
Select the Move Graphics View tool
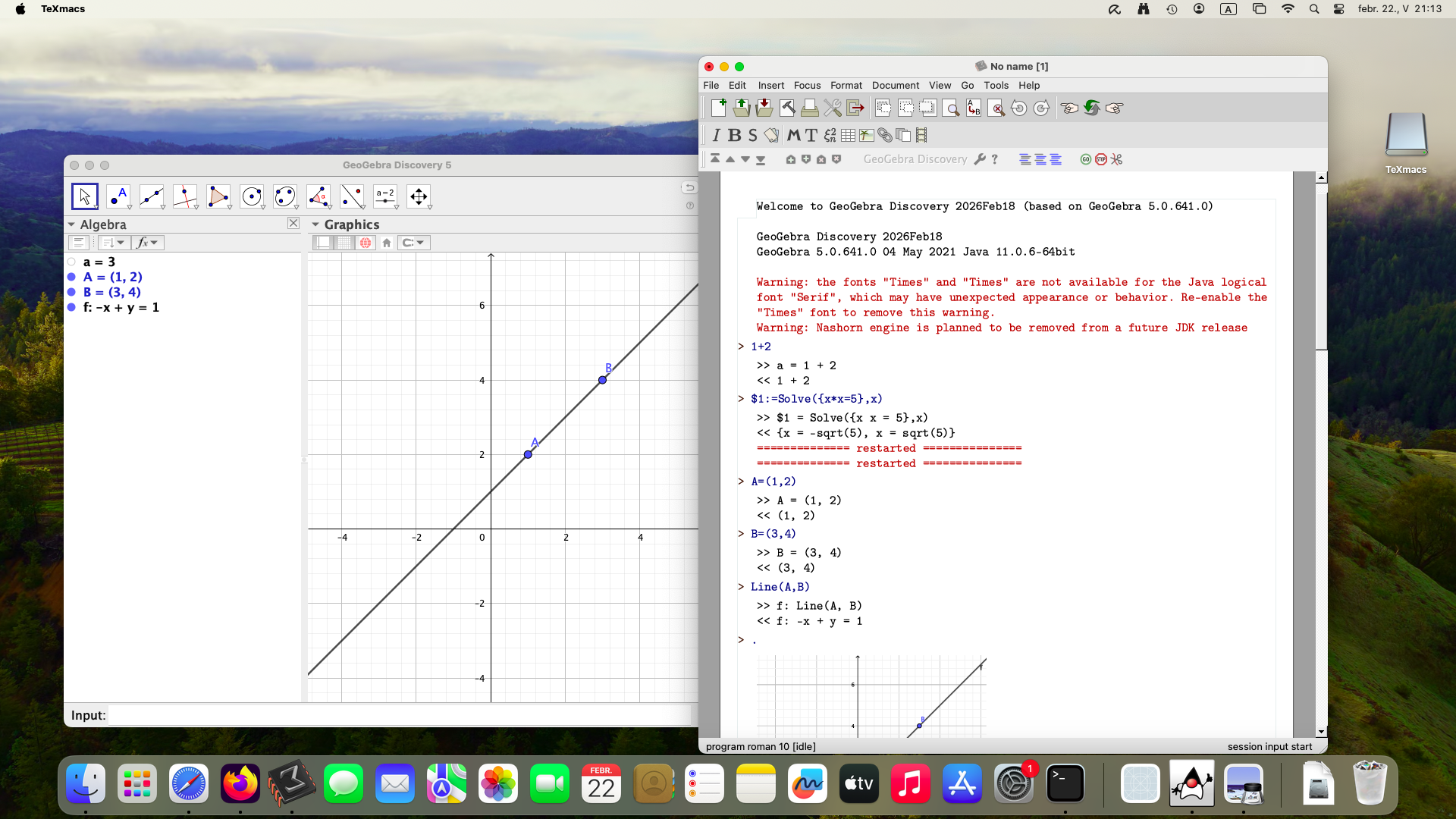419,196
